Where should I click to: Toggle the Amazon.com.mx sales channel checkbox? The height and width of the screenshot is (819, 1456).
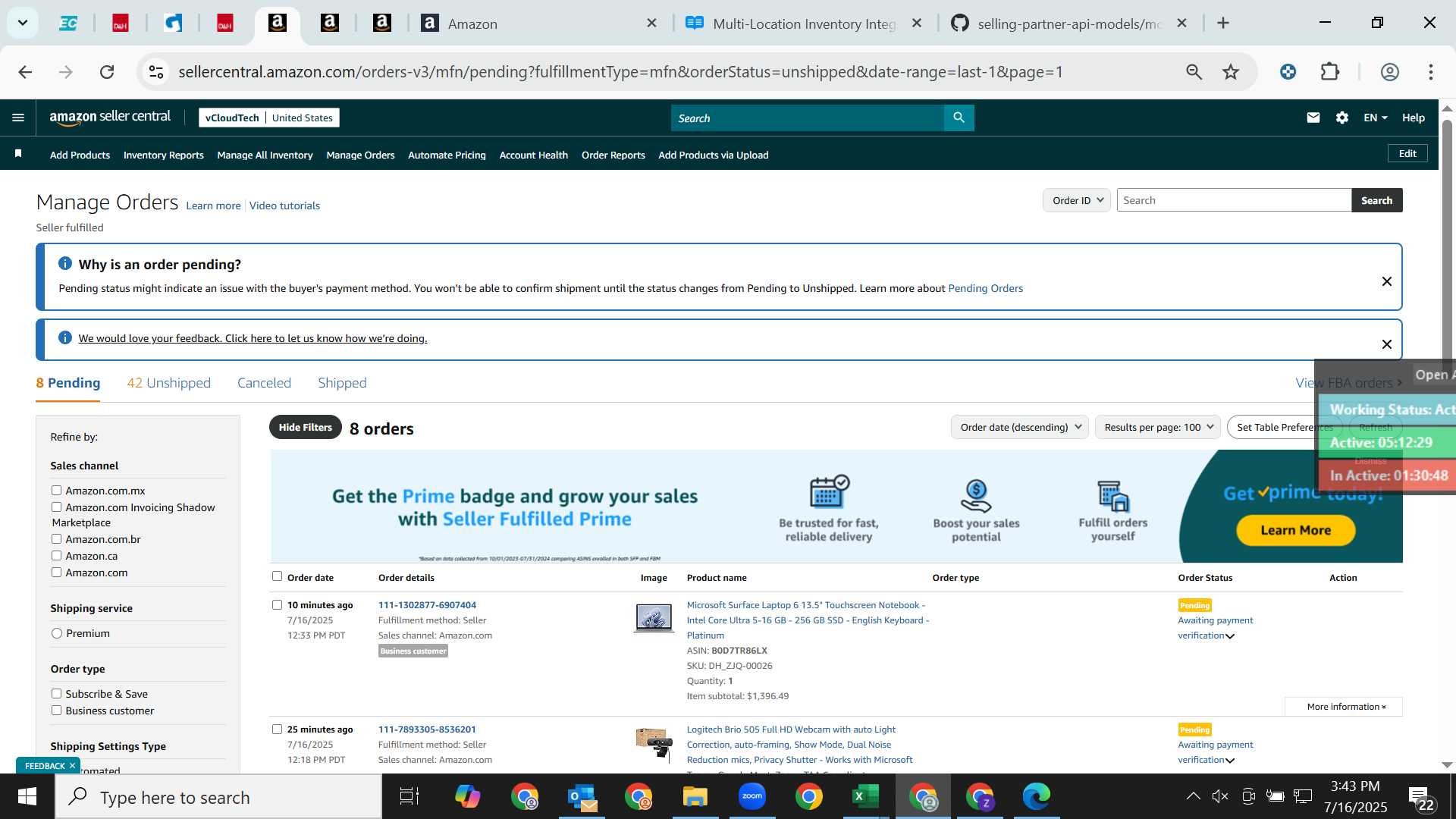[x=56, y=491]
